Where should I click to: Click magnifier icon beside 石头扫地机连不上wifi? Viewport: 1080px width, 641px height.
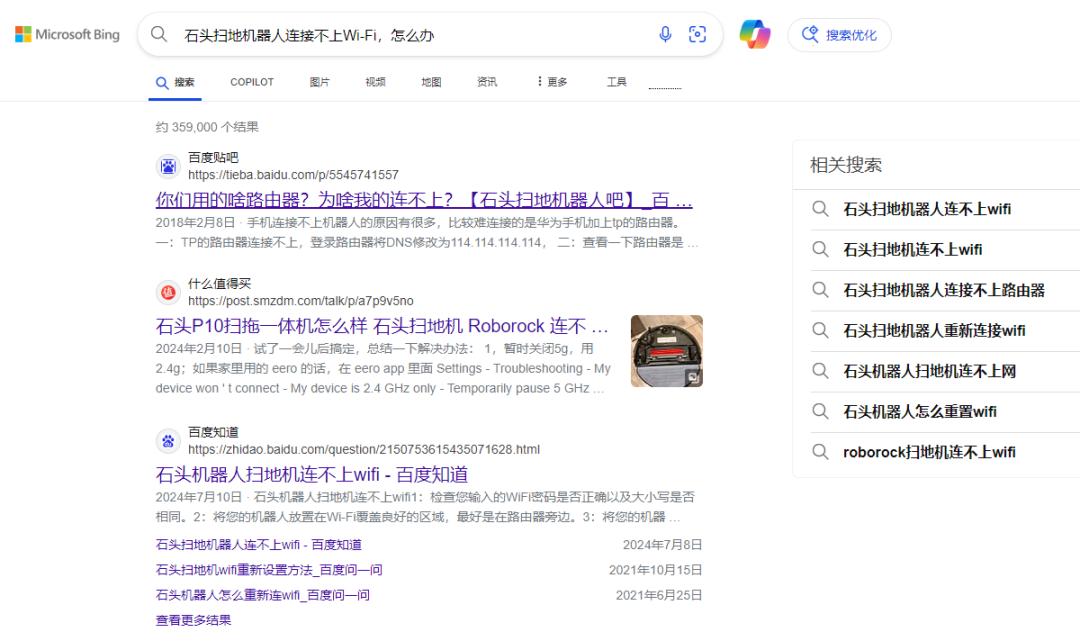click(820, 249)
